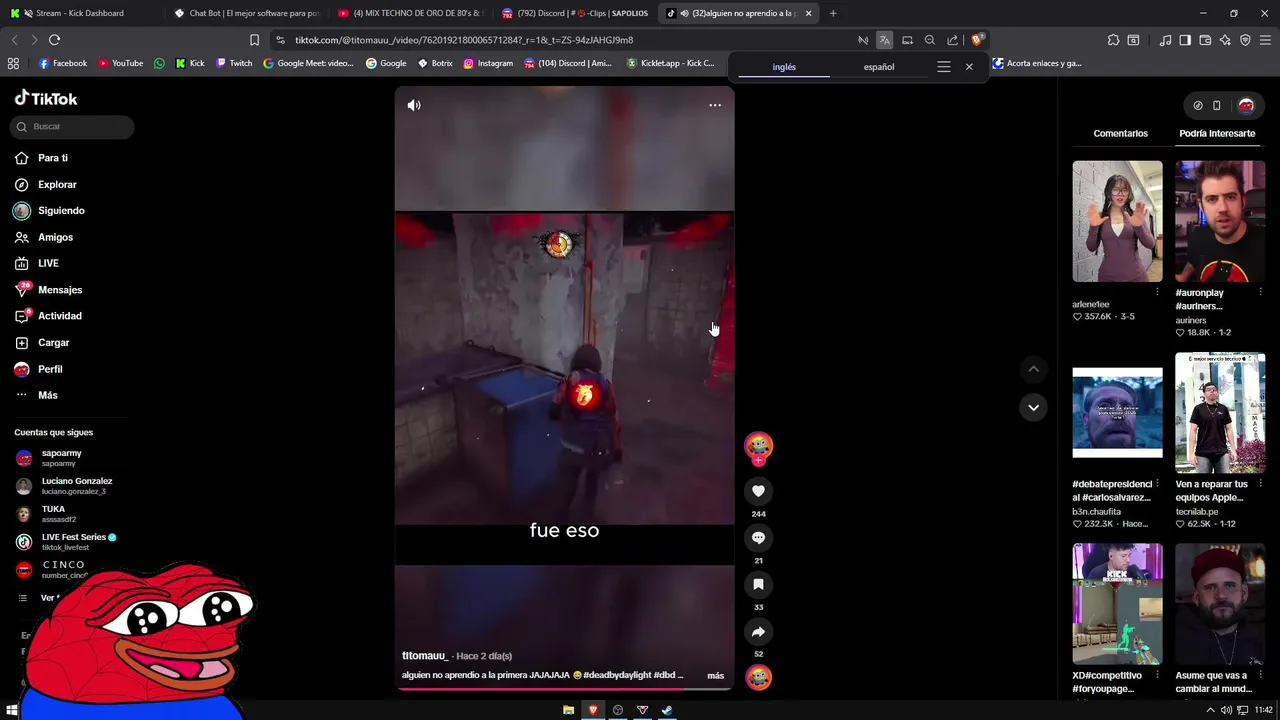This screenshot has height=720, width=1280.
Task: Open the #debatepresidencial video thumbnail
Action: click(x=1117, y=413)
